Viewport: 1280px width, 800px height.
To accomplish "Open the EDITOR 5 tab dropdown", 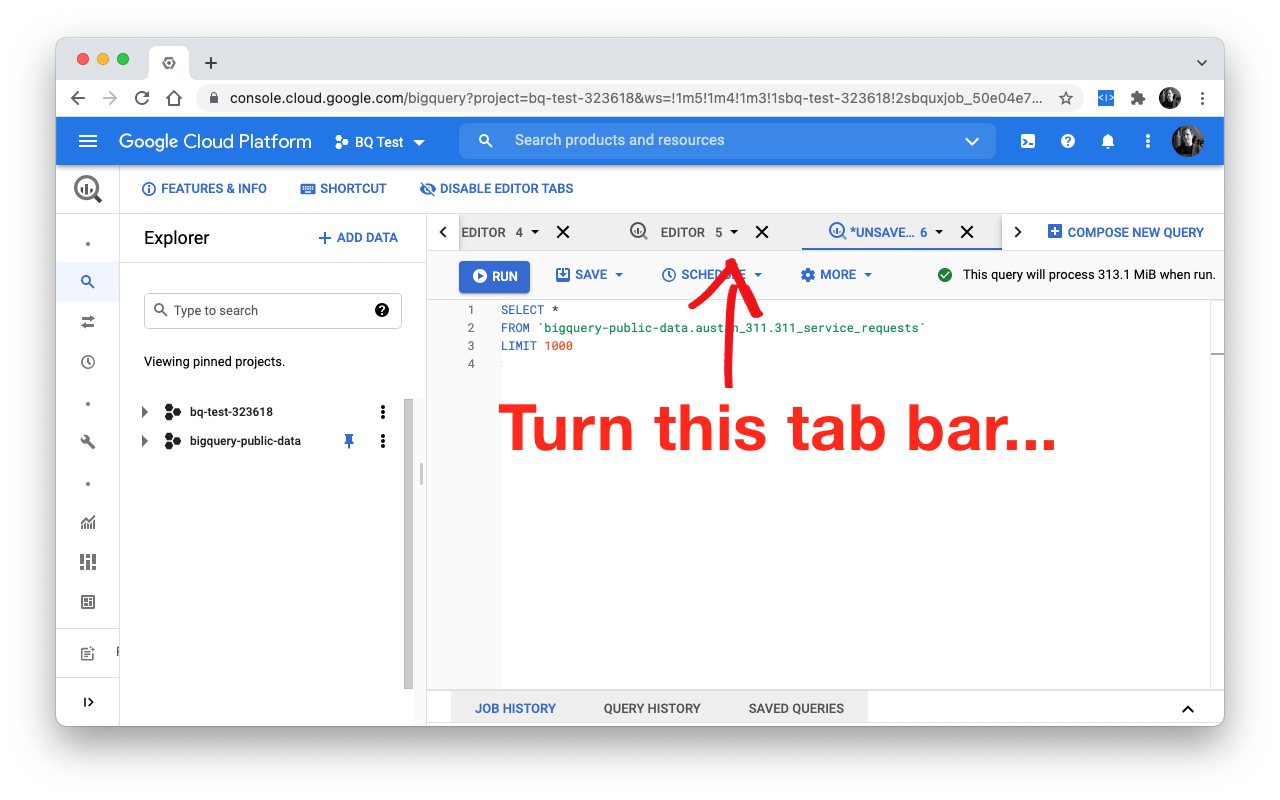I will 734,232.
